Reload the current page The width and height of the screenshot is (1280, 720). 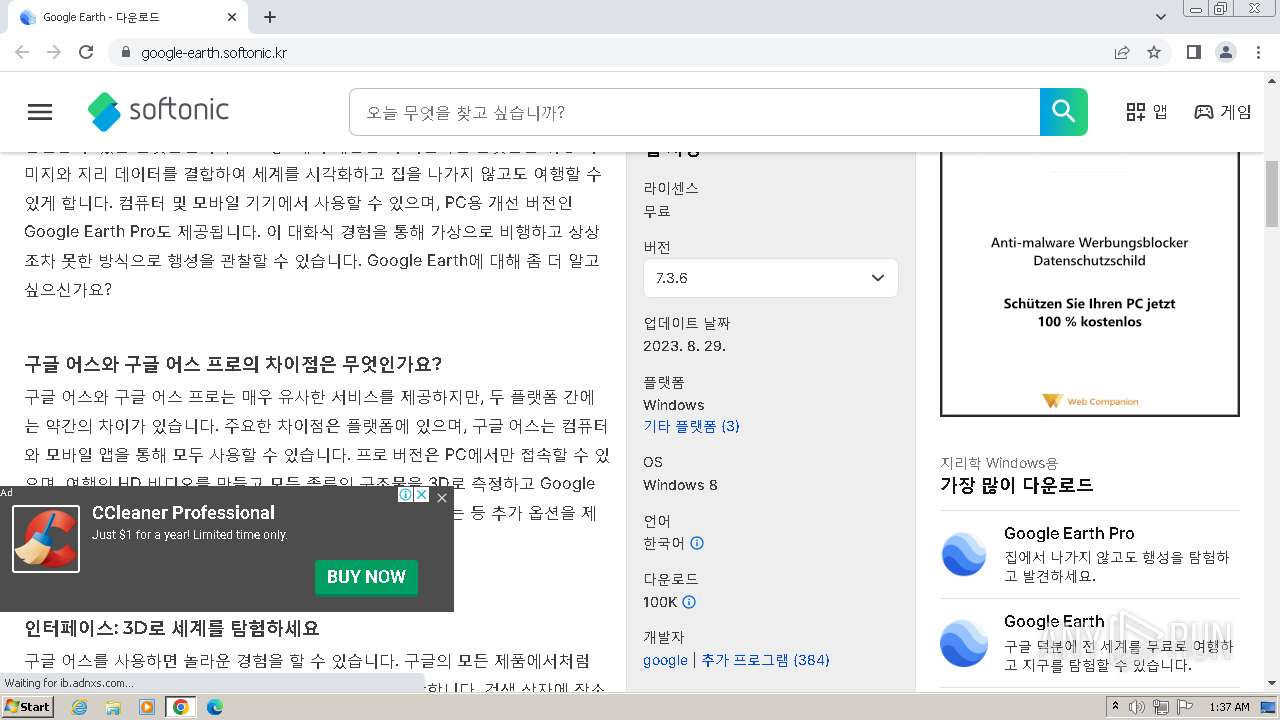[86, 52]
